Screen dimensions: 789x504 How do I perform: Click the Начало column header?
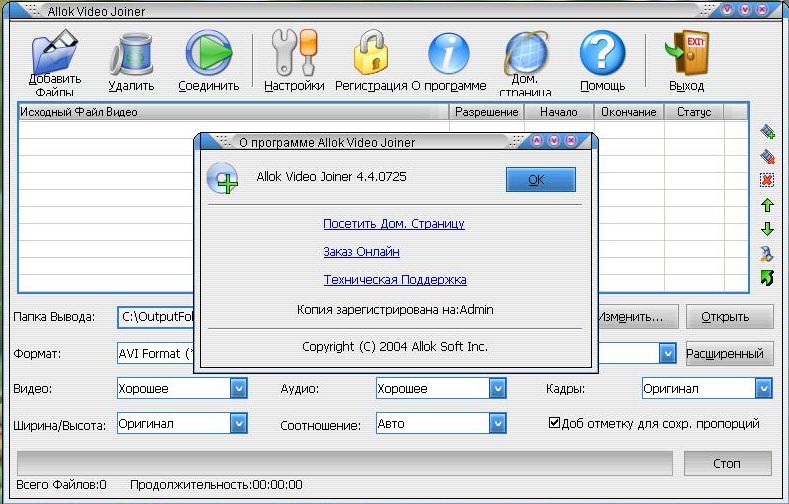pos(558,112)
